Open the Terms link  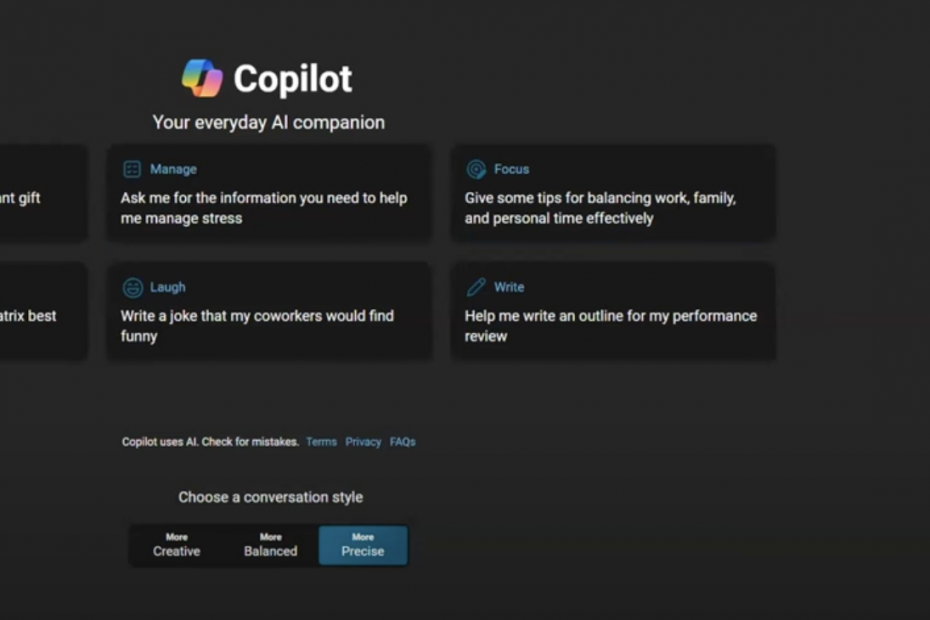pyautogui.click(x=321, y=442)
